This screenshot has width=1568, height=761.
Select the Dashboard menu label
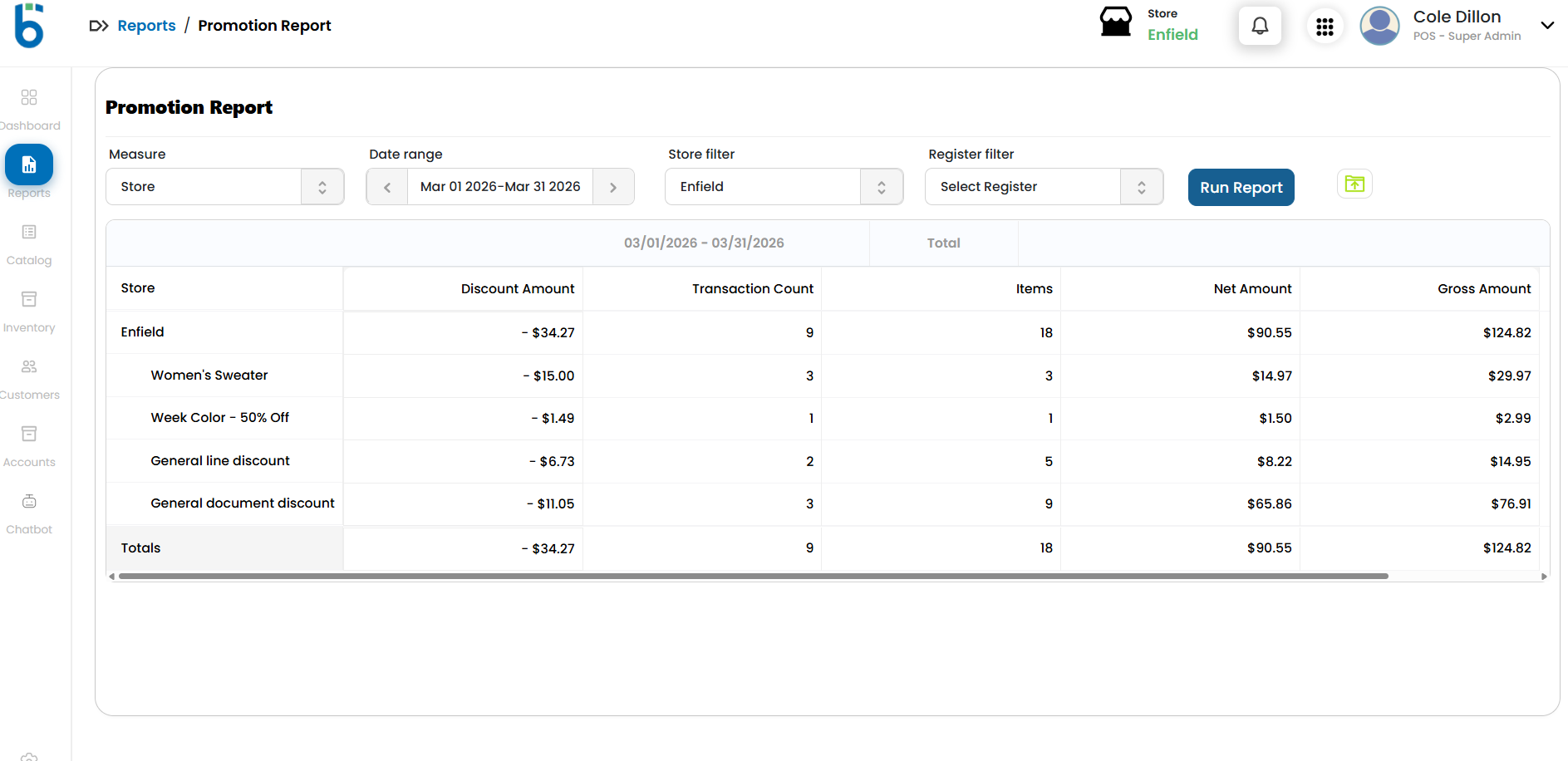click(30, 125)
